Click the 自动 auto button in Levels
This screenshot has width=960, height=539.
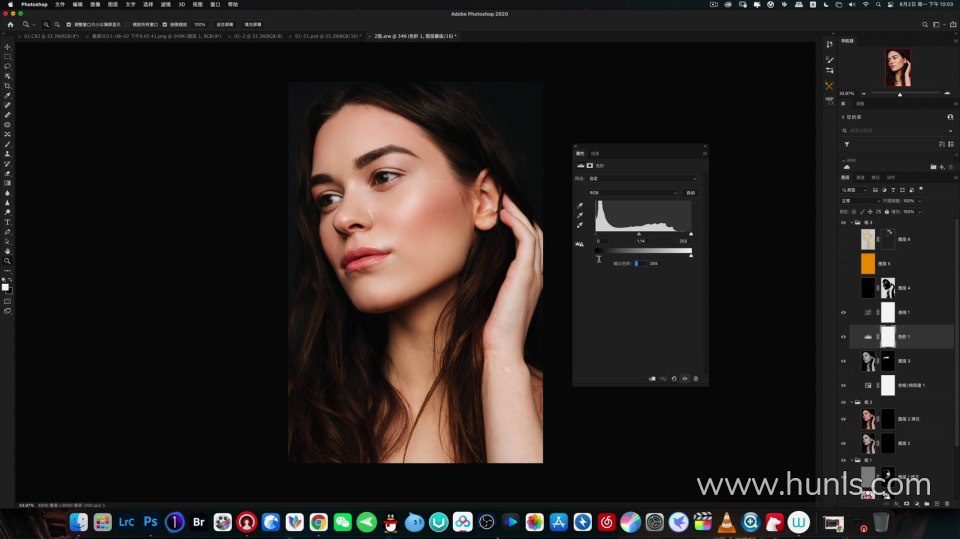[690, 192]
